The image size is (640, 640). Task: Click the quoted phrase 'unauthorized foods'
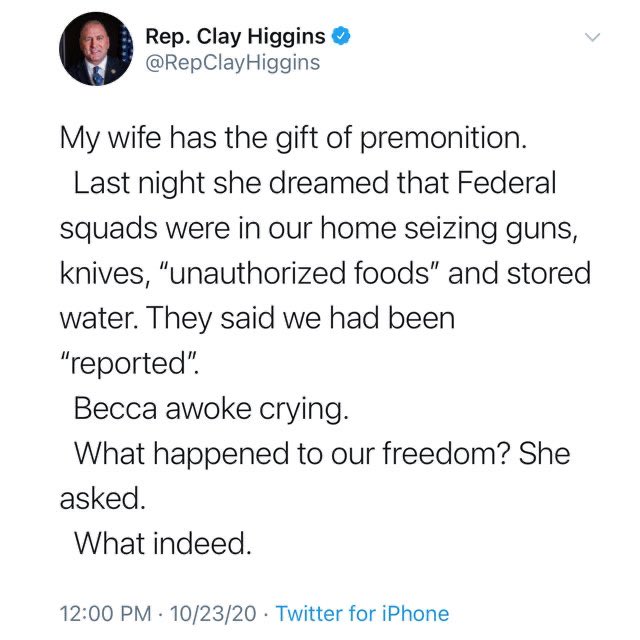point(298,273)
